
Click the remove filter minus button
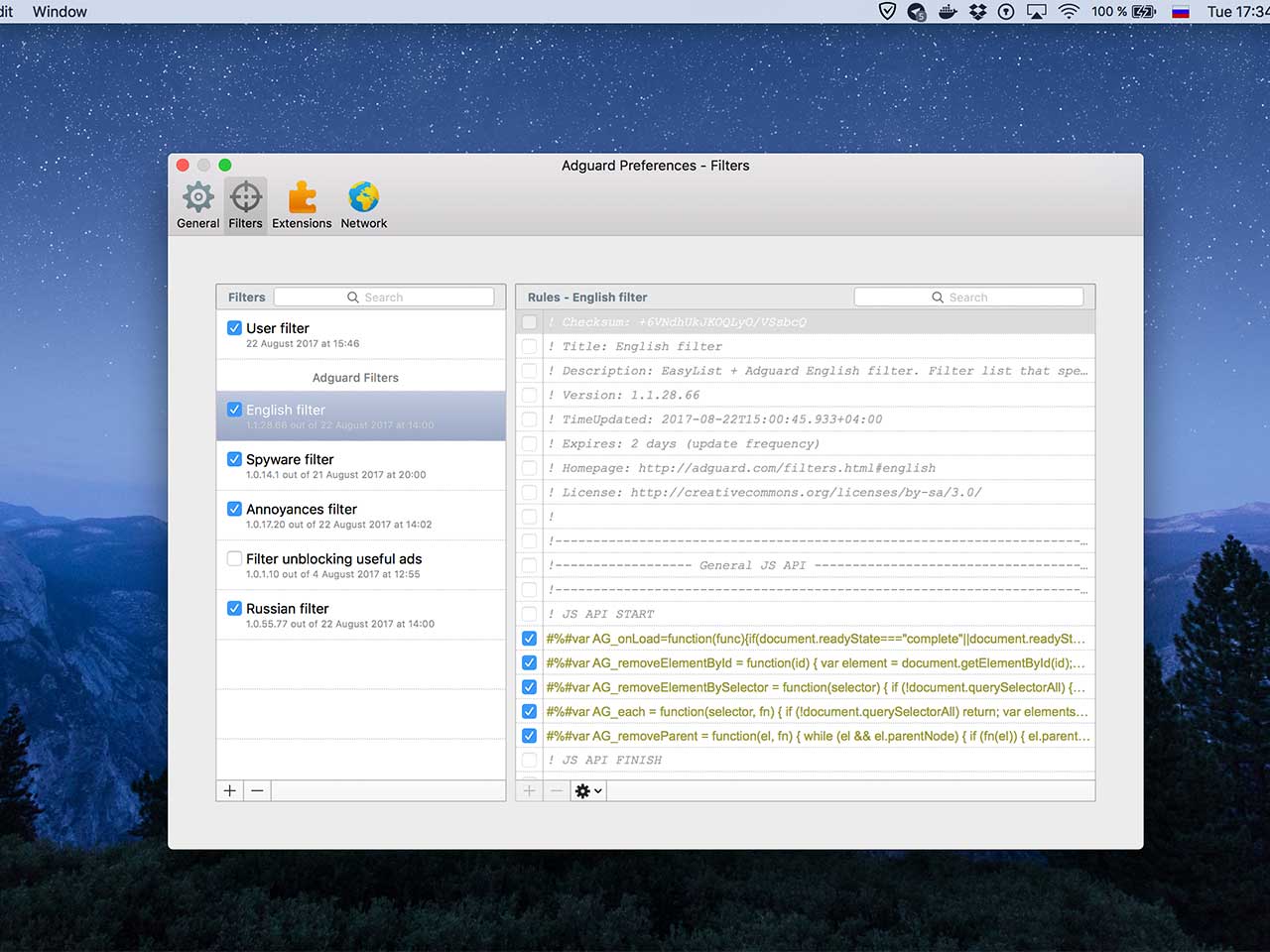coord(257,790)
